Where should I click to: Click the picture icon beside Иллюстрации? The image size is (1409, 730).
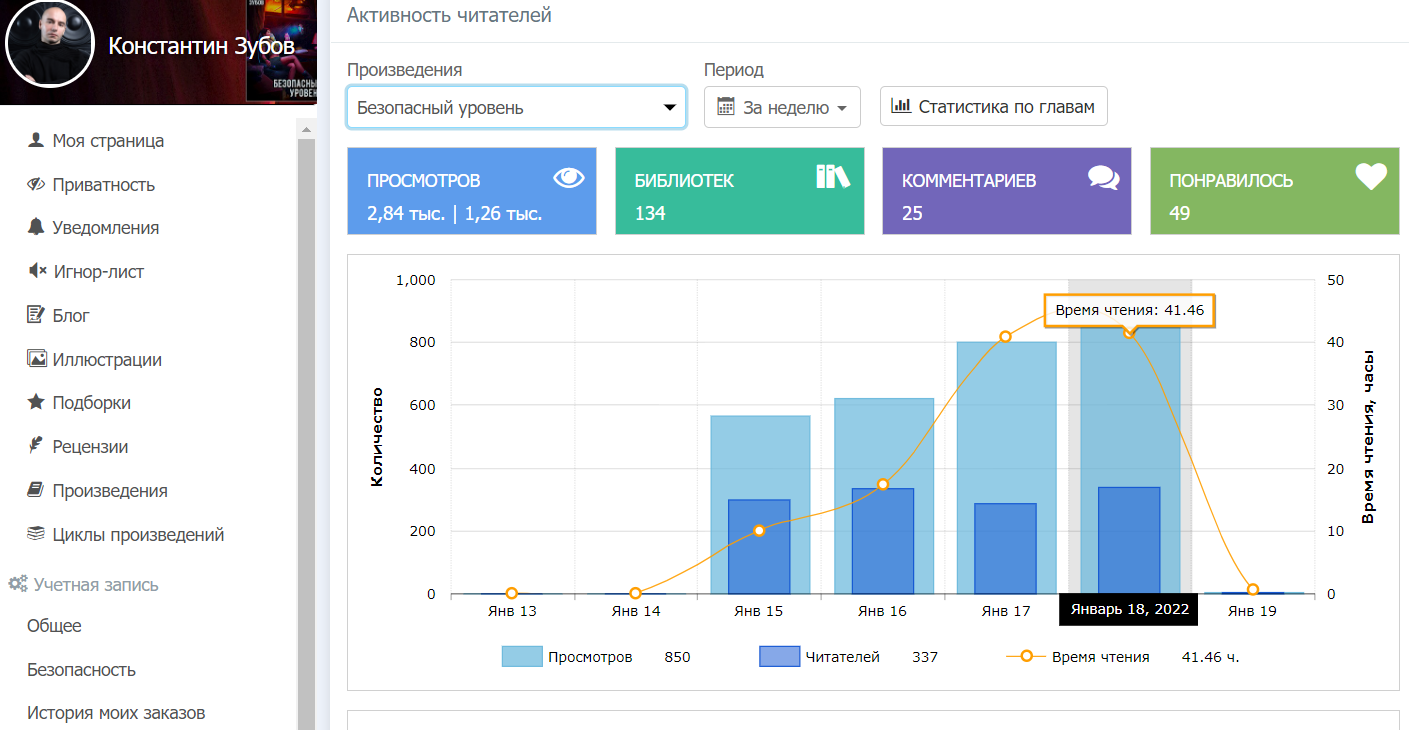37,359
